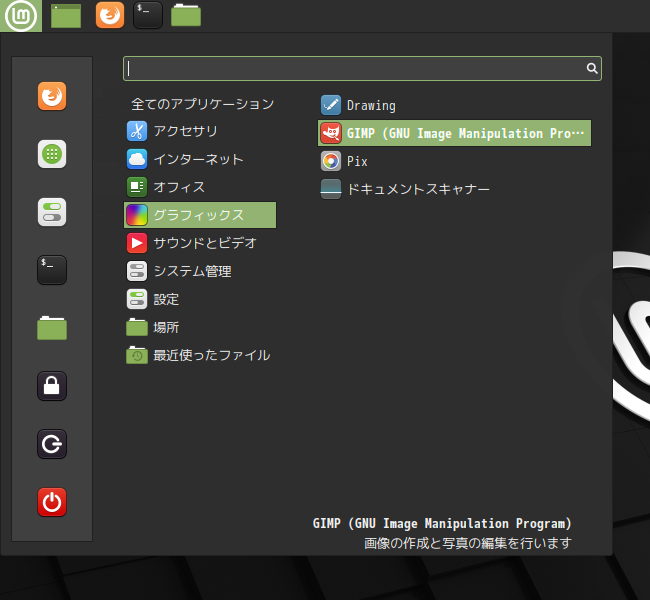Select the グラフィックス category
Image resolution: width=650 pixels, height=600 pixels.
pyautogui.click(x=200, y=215)
